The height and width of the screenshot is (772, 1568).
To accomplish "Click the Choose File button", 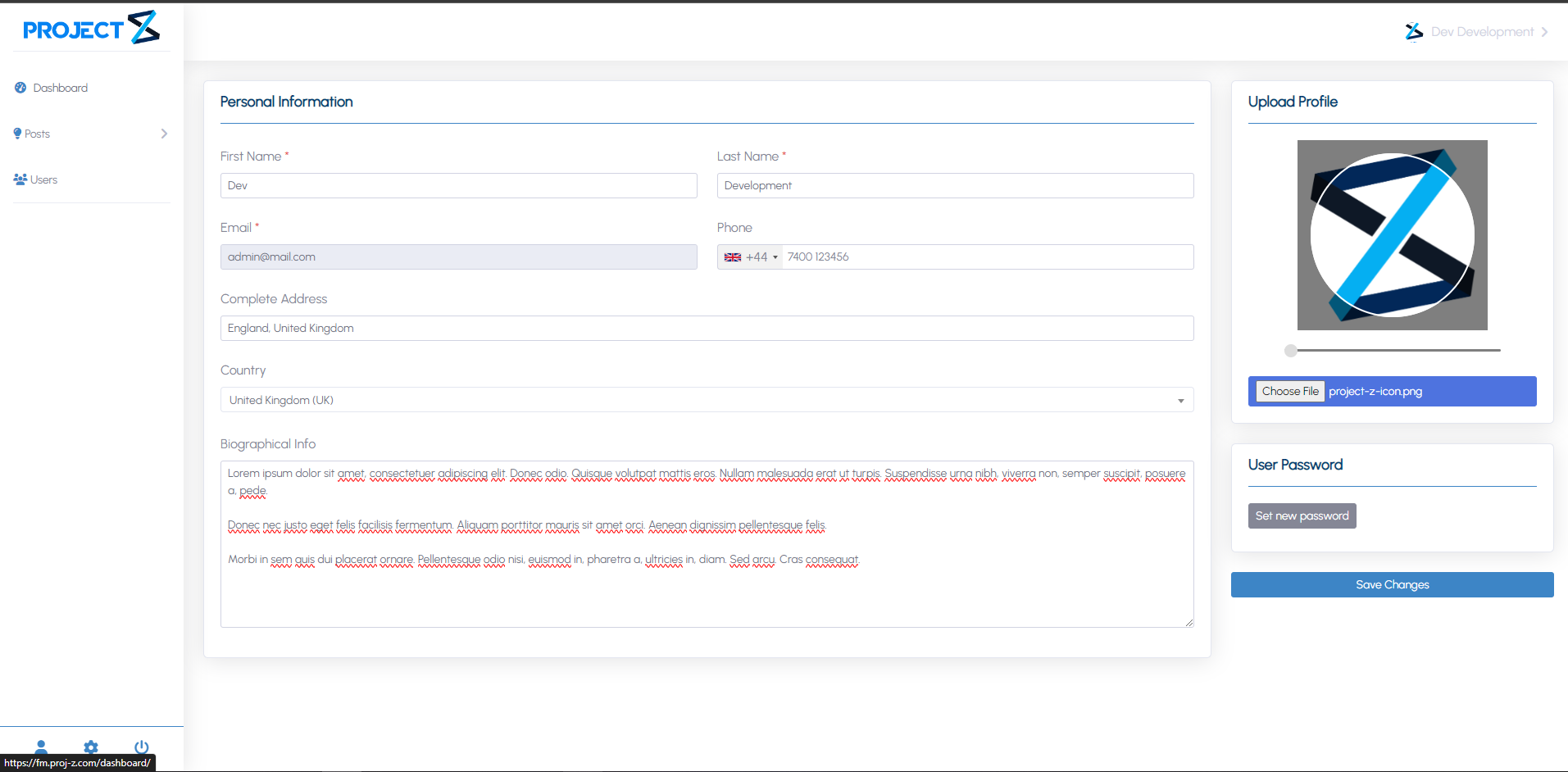I will coord(1290,391).
